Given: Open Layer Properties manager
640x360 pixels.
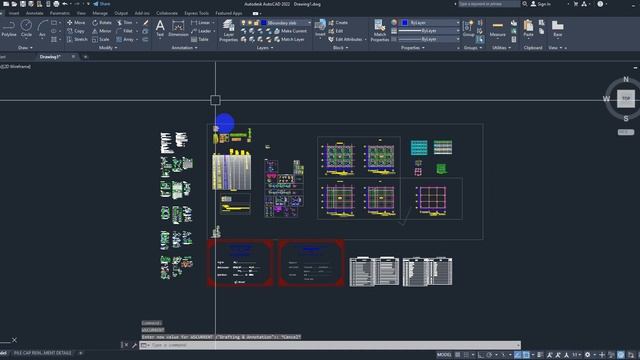Looking at the screenshot, I should 229,31.
